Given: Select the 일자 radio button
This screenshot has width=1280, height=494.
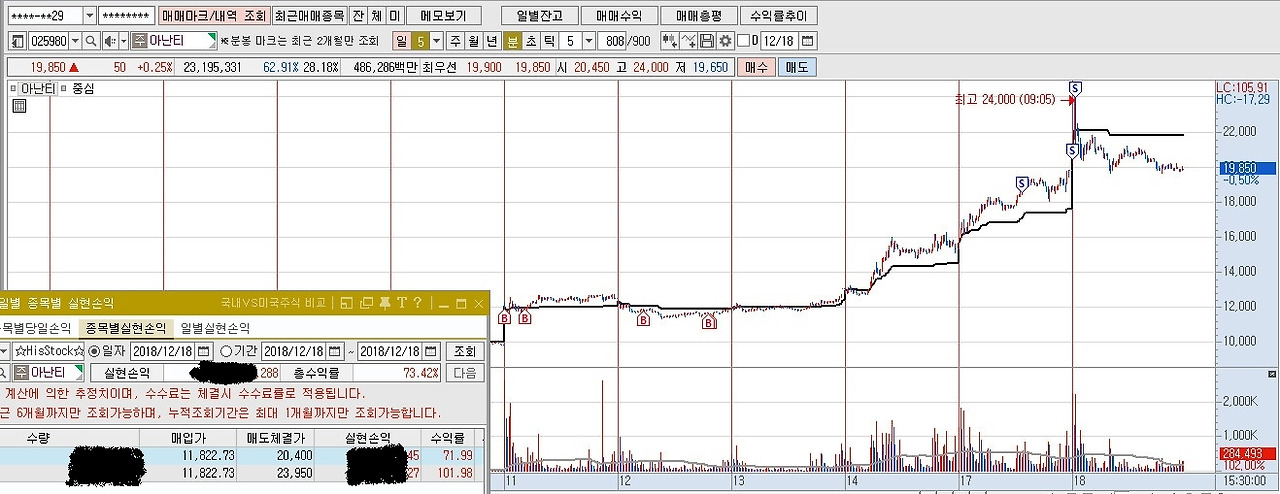Looking at the screenshot, I should pyautogui.click(x=95, y=351).
